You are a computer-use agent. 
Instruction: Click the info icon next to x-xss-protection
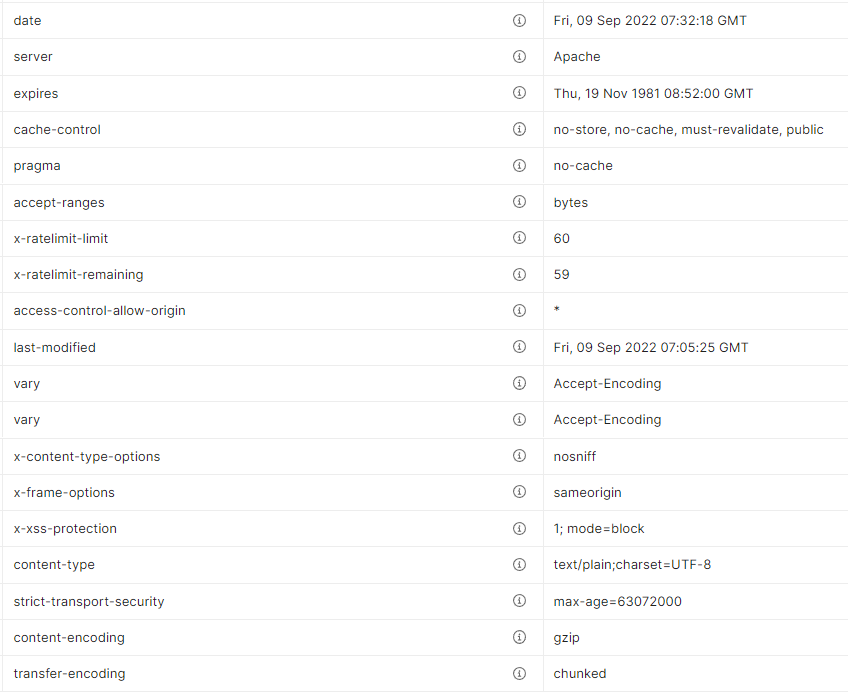[x=519, y=528]
